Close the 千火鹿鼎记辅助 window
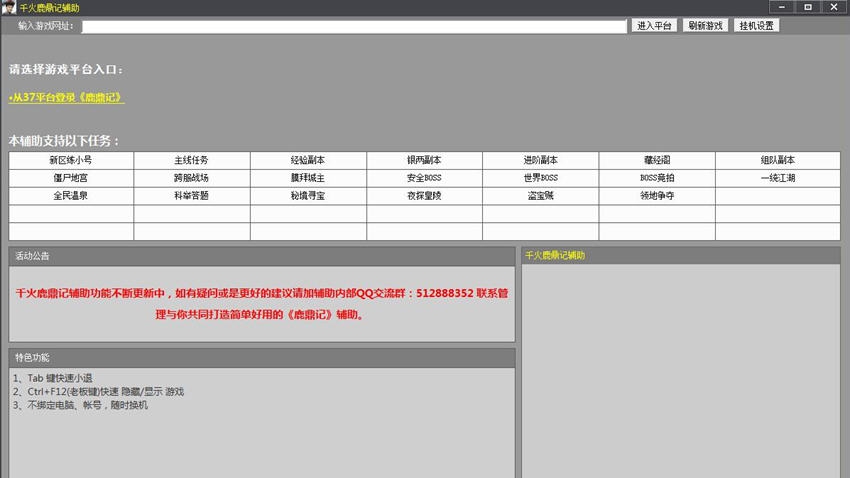Screen dimensions: 850x478 point(834,7)
